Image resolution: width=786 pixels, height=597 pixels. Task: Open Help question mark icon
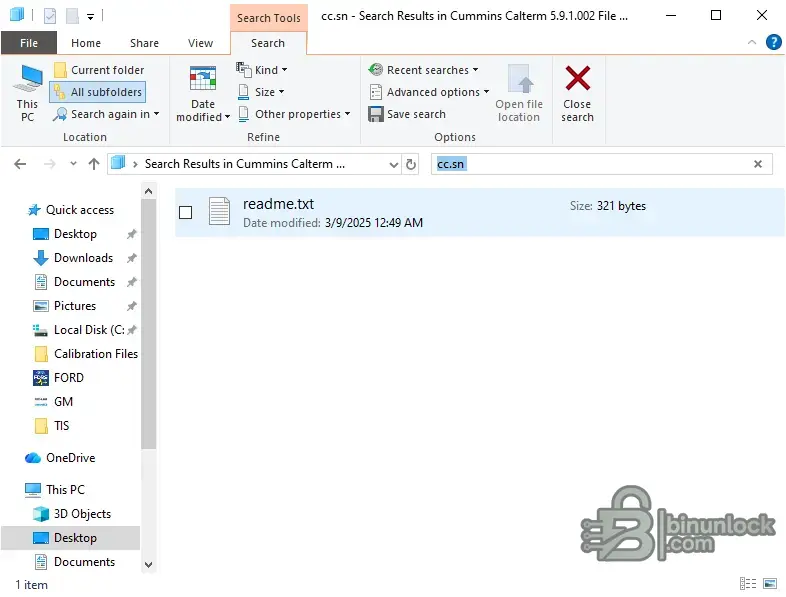tap(773, 42)
